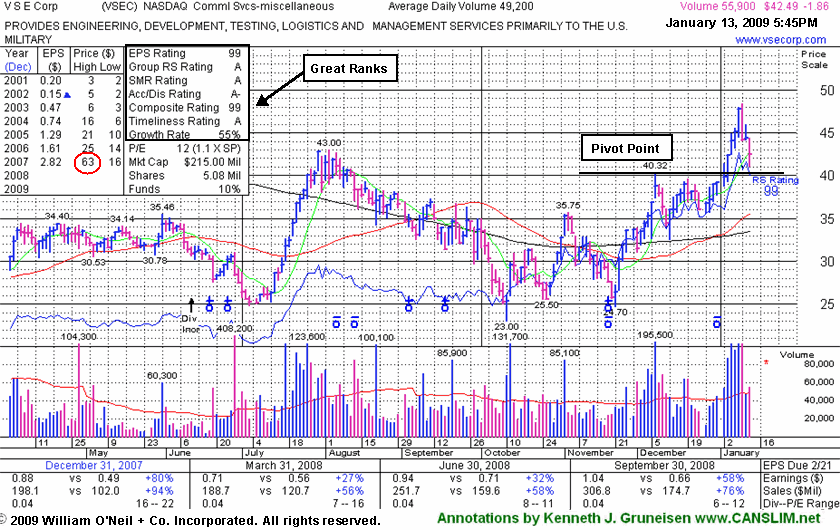Select the (VSEC) ticker symbol
The height and width of the screenshot is (530, 840).
click(119, 6)
